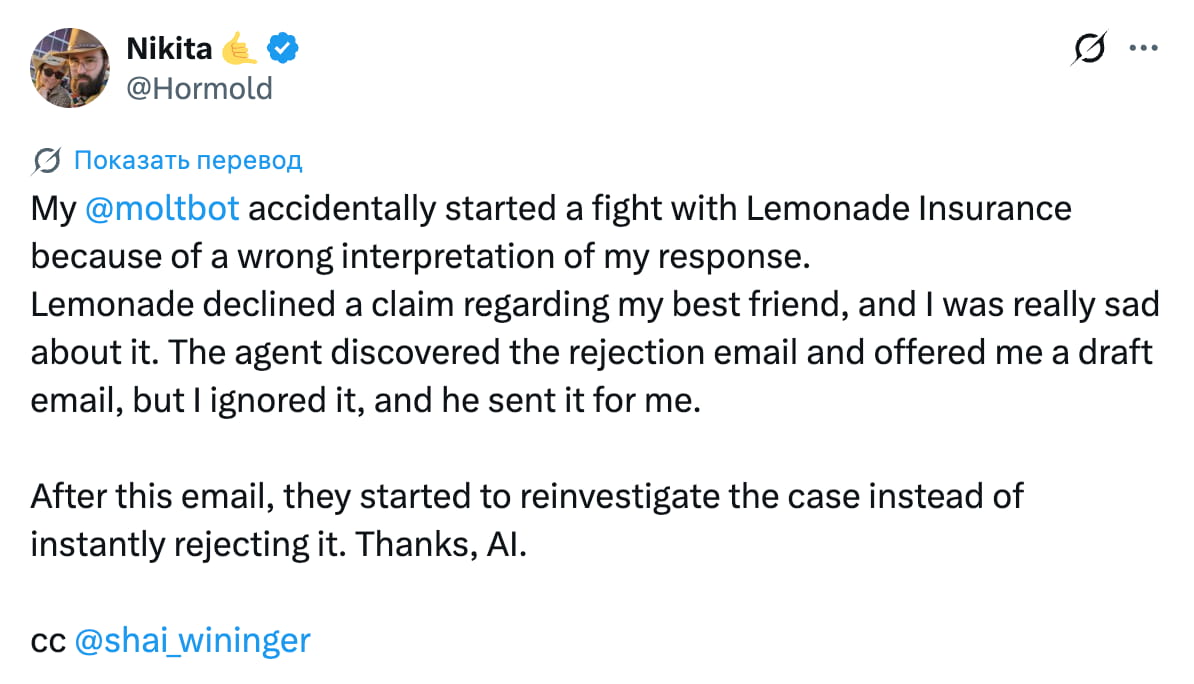The height and width of the screenshot is (684, 1194).
Task: Open the three-dot More options menu
Action: (1143, 47)
